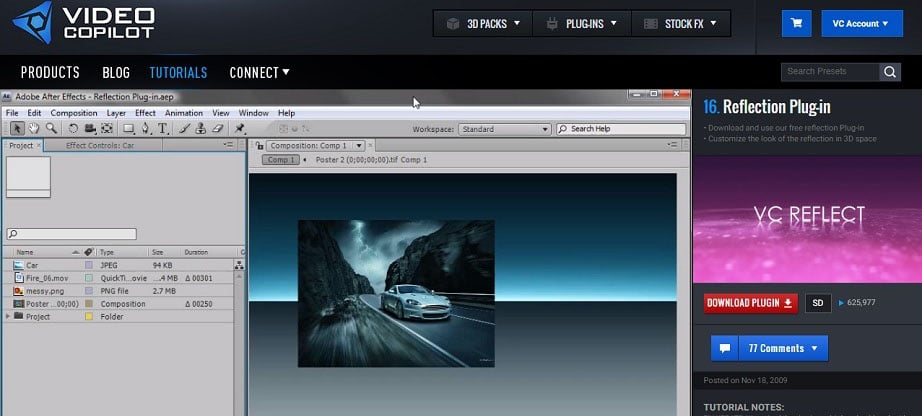Viewport: 922px width, 416px height.
Task: Select the Unified Camera tool
Action: coord(90,128)
